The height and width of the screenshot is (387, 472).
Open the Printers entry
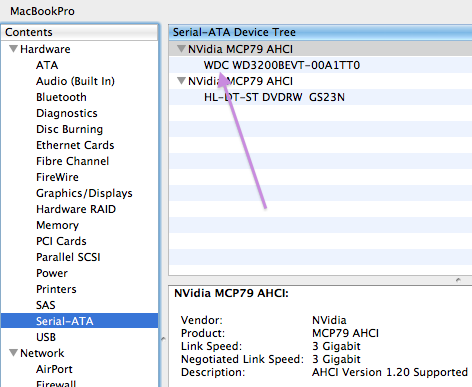[x=56, y=289]
